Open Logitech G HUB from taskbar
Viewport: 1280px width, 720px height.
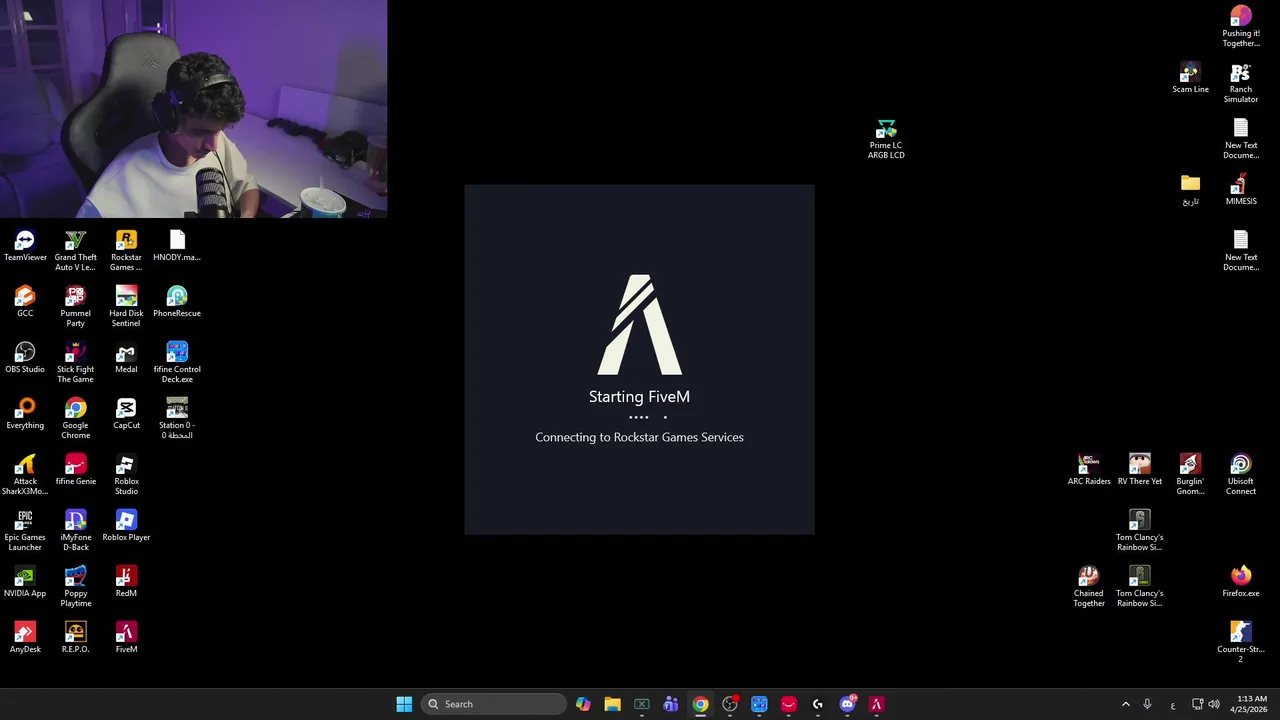(x=818, y=704)
